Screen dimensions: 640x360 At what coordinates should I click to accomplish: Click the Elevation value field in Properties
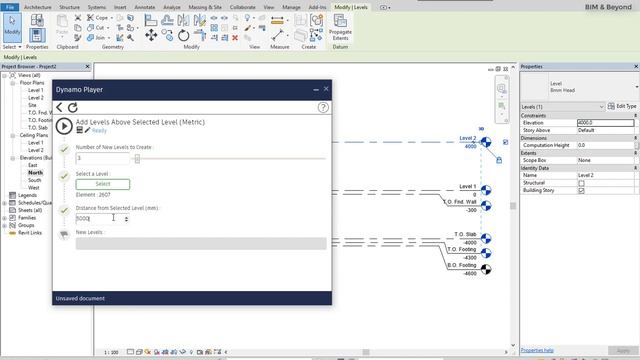606,122
